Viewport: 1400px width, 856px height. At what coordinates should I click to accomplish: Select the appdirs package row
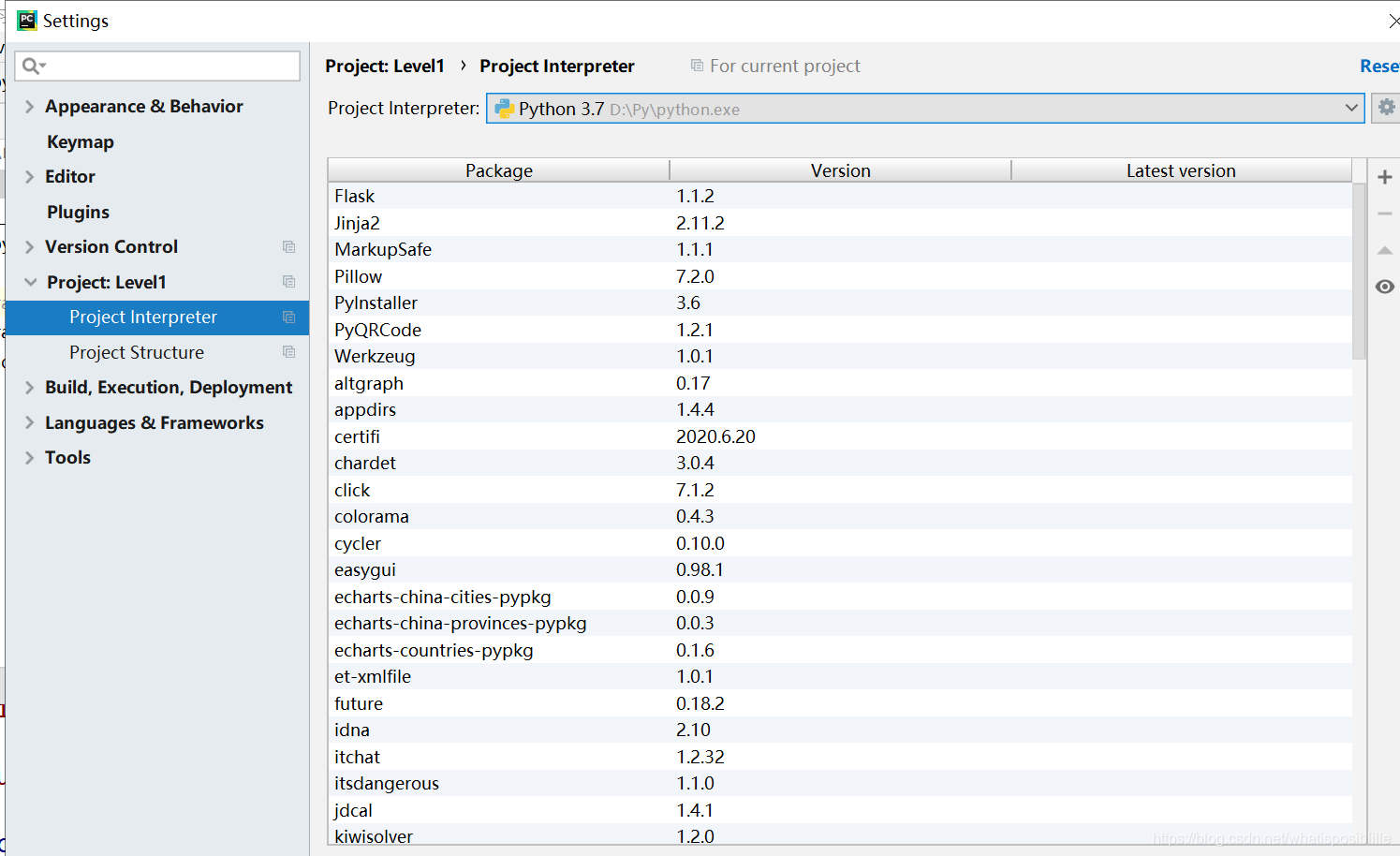coord(840,409)
